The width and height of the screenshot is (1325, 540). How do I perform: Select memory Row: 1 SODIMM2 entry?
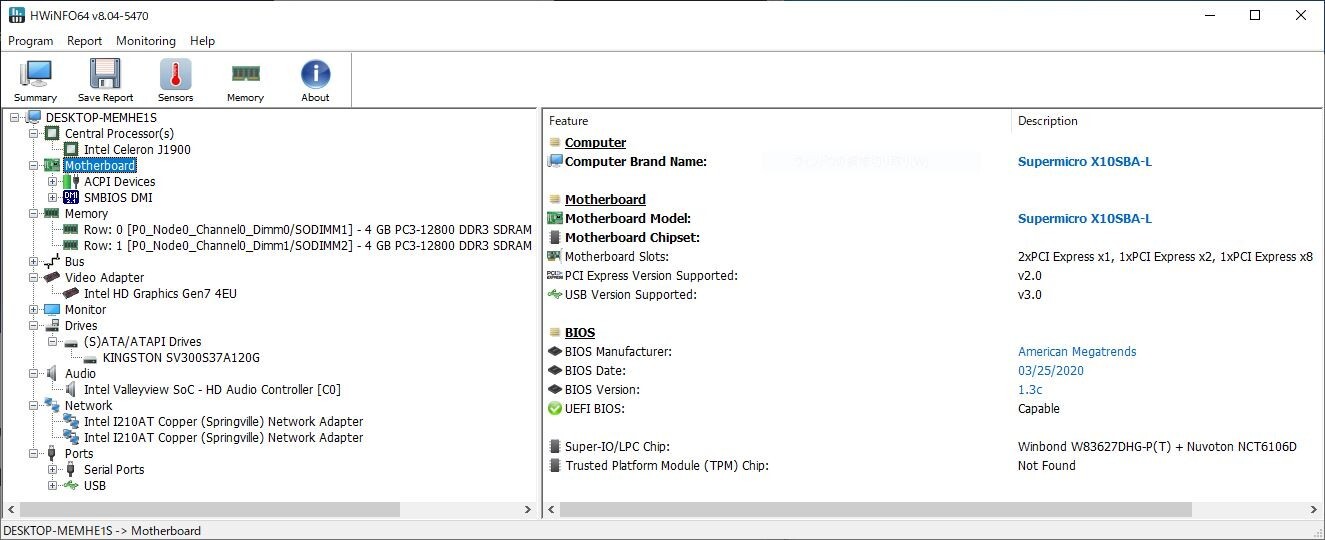coord(307,245)
